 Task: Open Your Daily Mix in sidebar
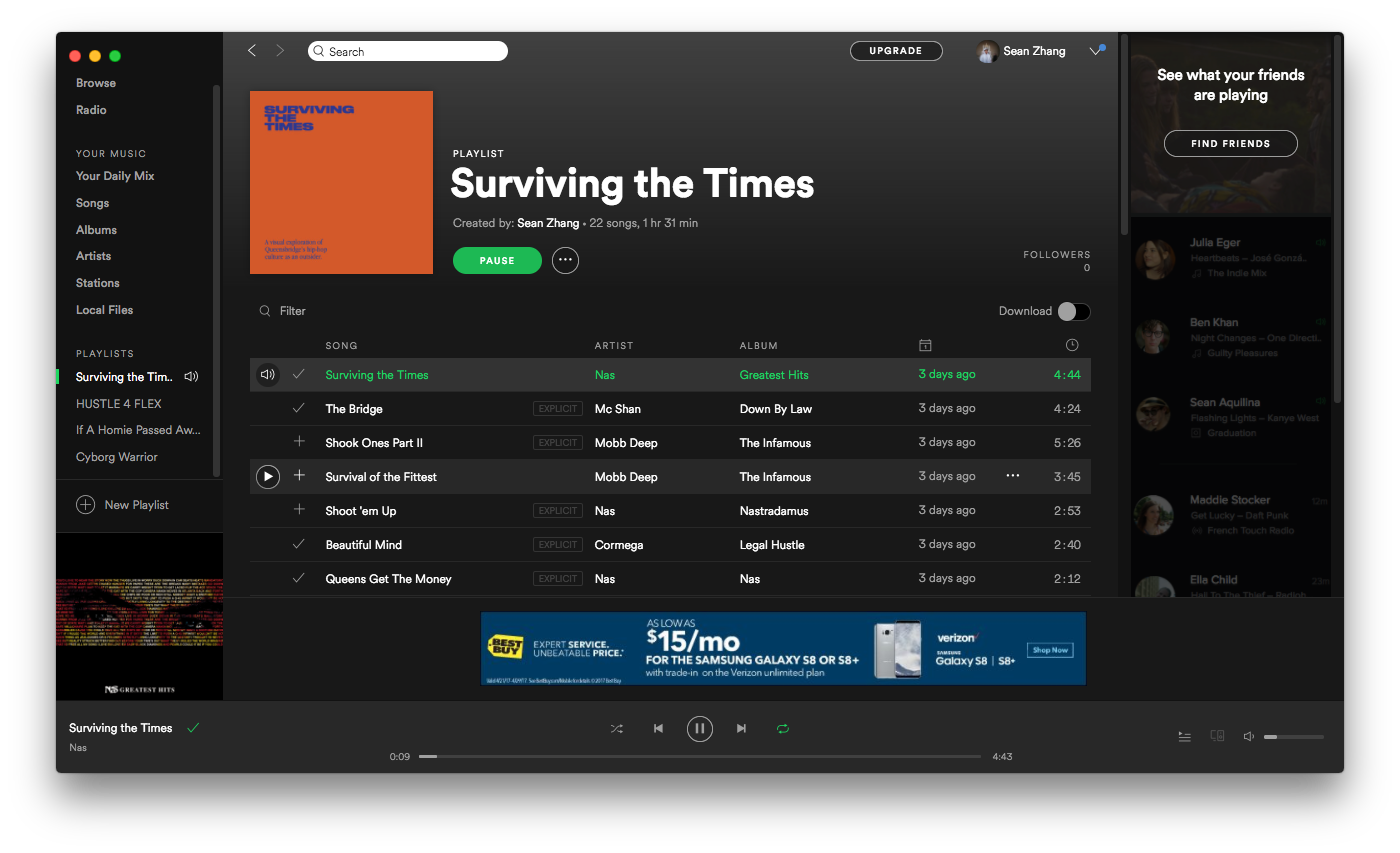click(115, 176)
